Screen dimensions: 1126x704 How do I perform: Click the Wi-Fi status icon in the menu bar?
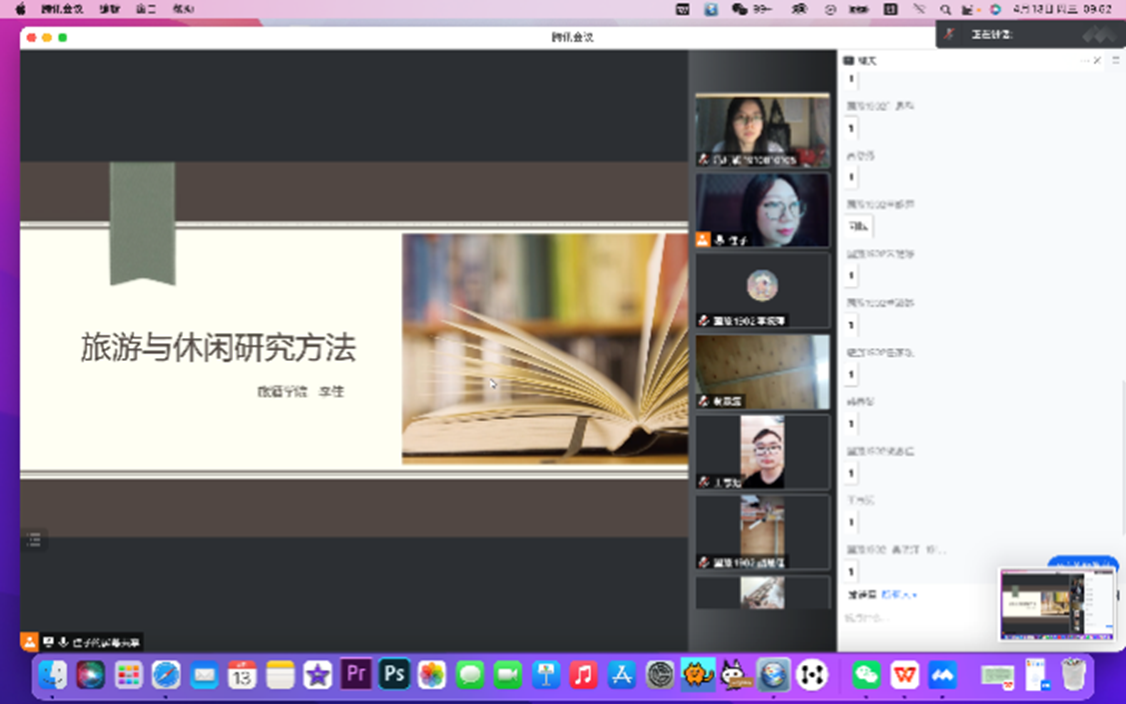point(919,9)
